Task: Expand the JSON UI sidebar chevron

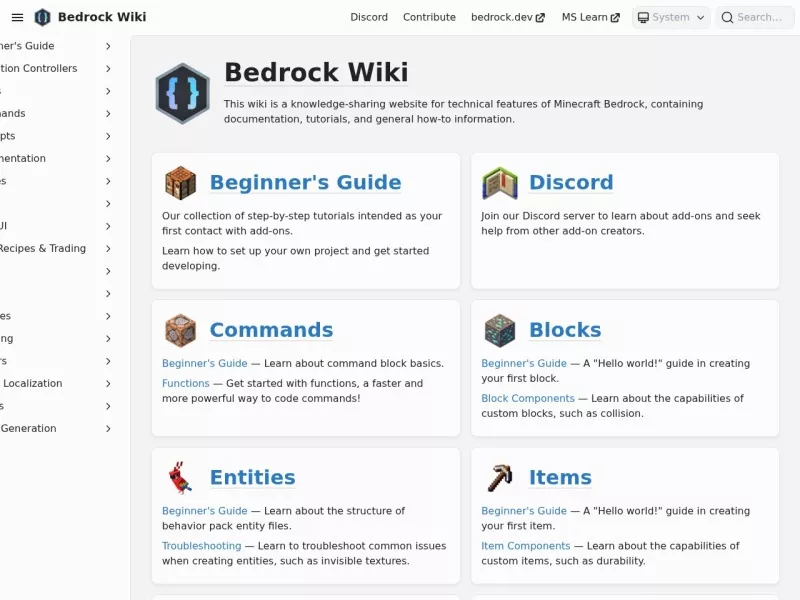Action: tap(108, 226)
